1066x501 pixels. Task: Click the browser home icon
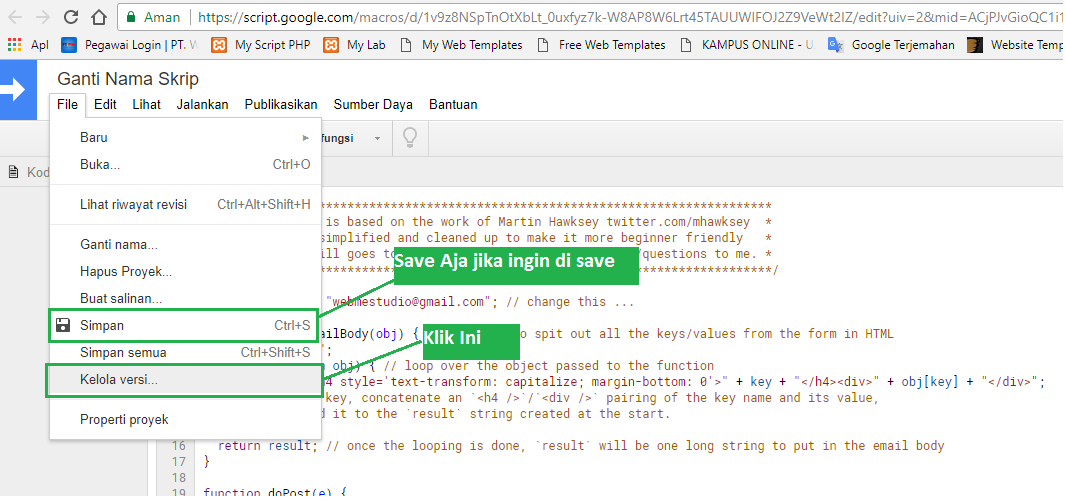pos(98,17)
